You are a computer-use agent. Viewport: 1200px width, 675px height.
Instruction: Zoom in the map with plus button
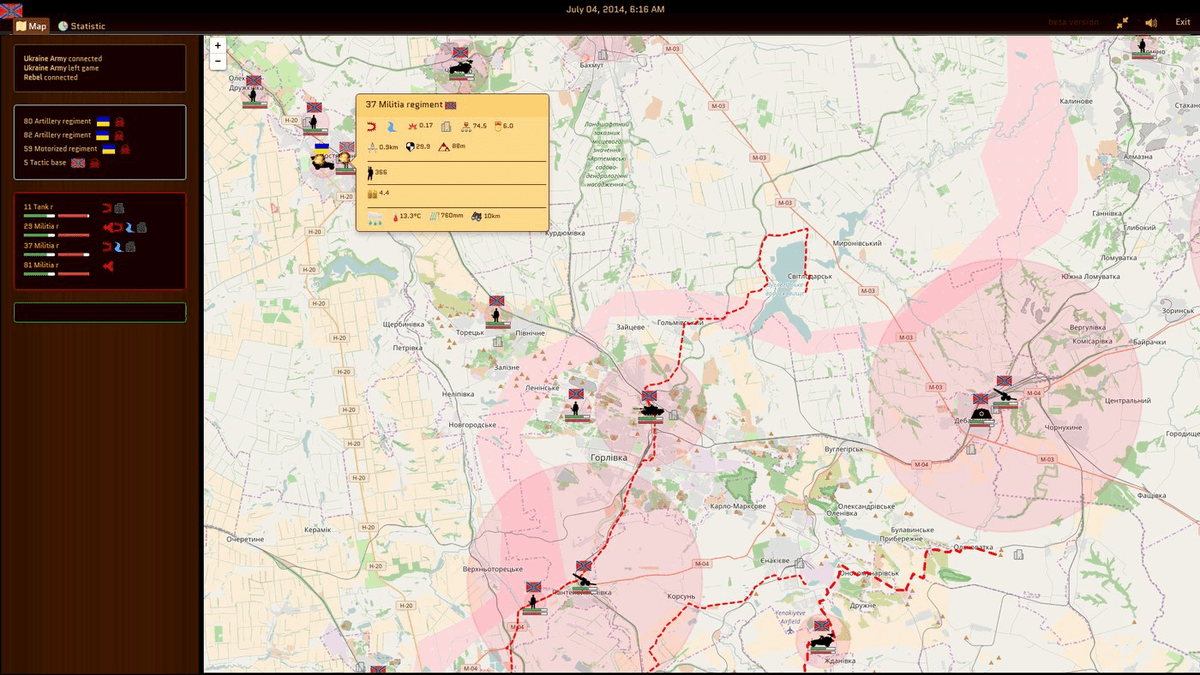tap(218, 46)
